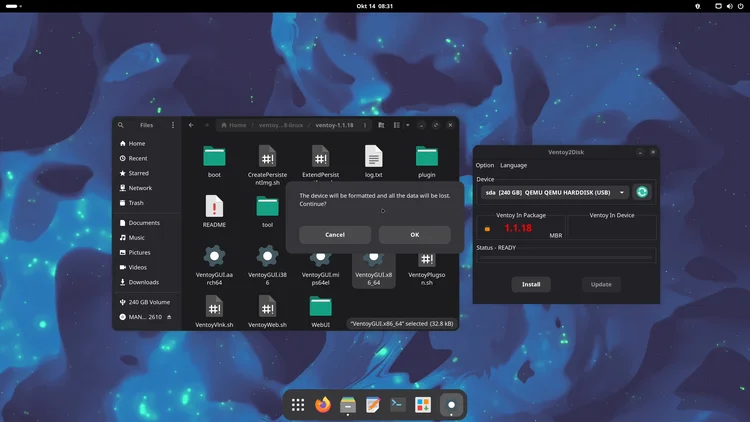Select the log.txt file

[x=374, y=162]
